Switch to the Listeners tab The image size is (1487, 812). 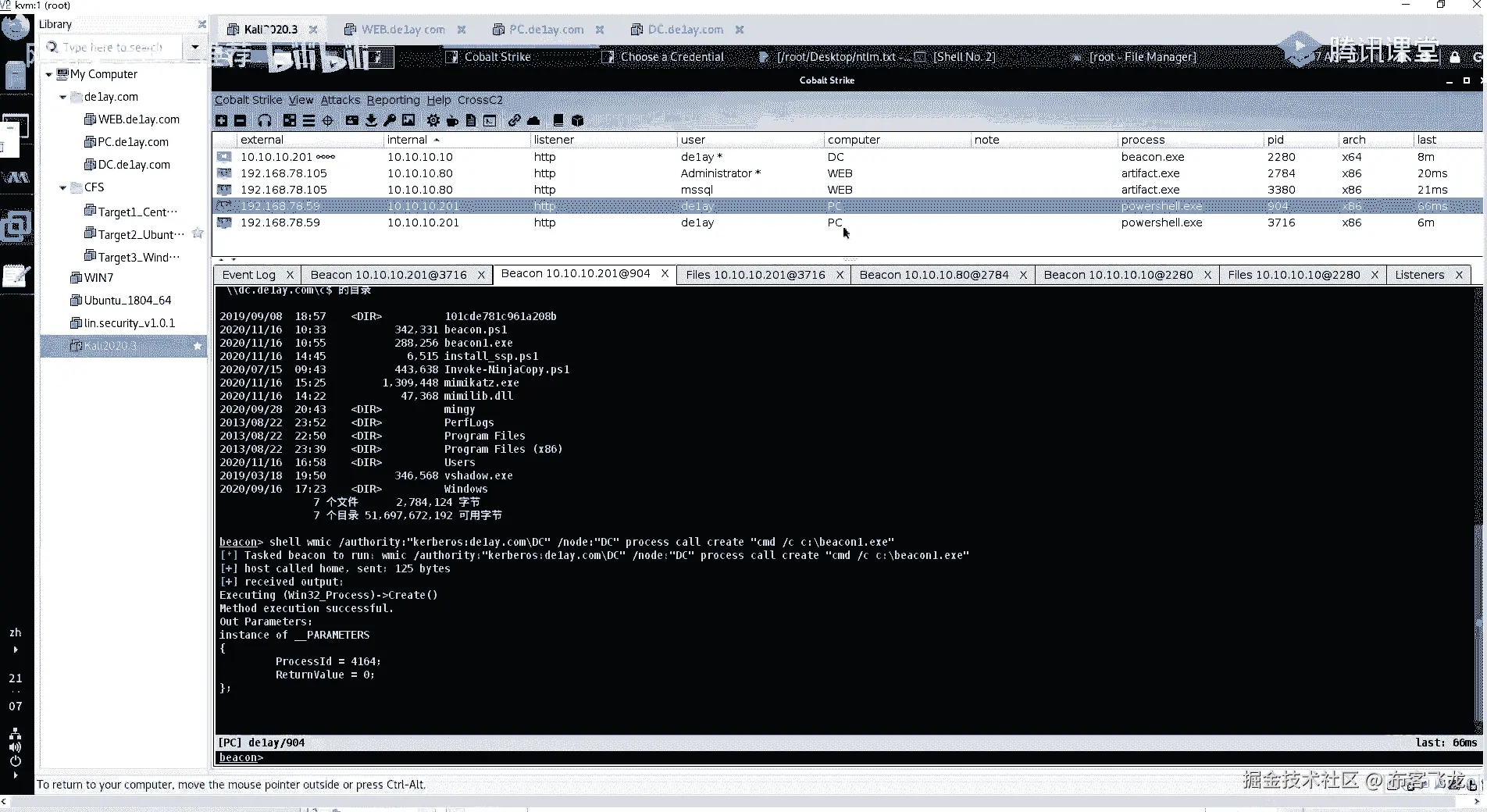tap(1420, 275)
